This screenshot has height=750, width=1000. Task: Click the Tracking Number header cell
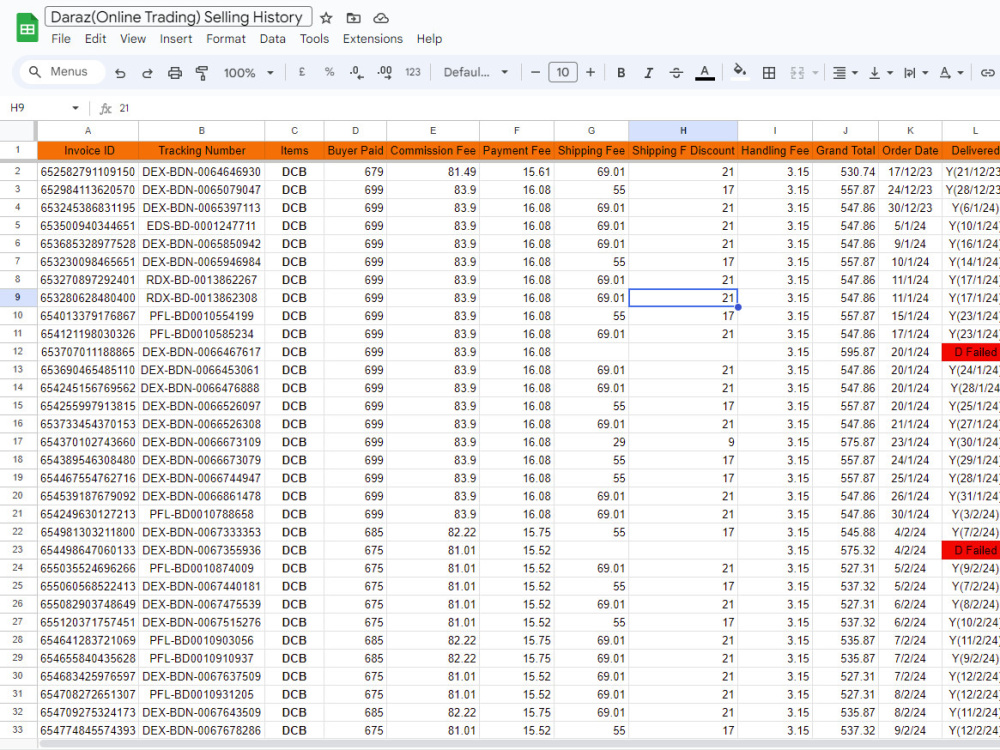[x=202, y=151]
